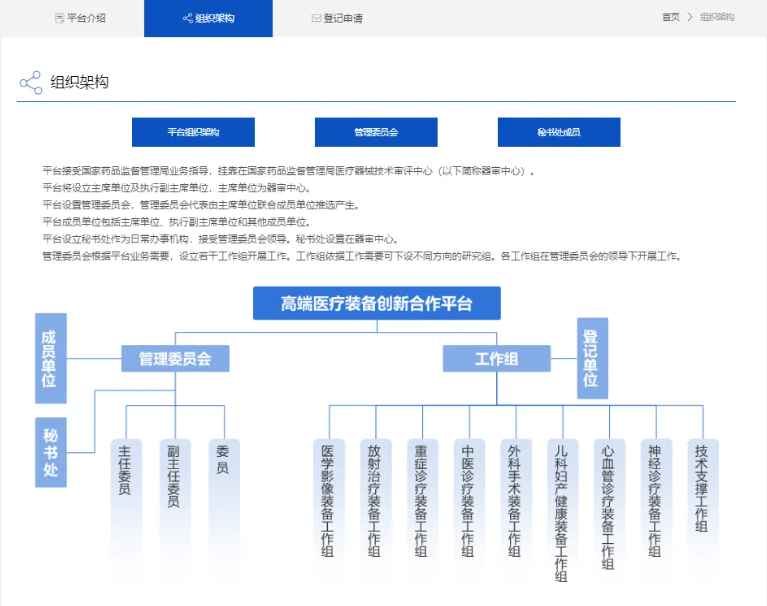Click the 高端医疗装备创新合作平台 chart box

tap(377, 303)
